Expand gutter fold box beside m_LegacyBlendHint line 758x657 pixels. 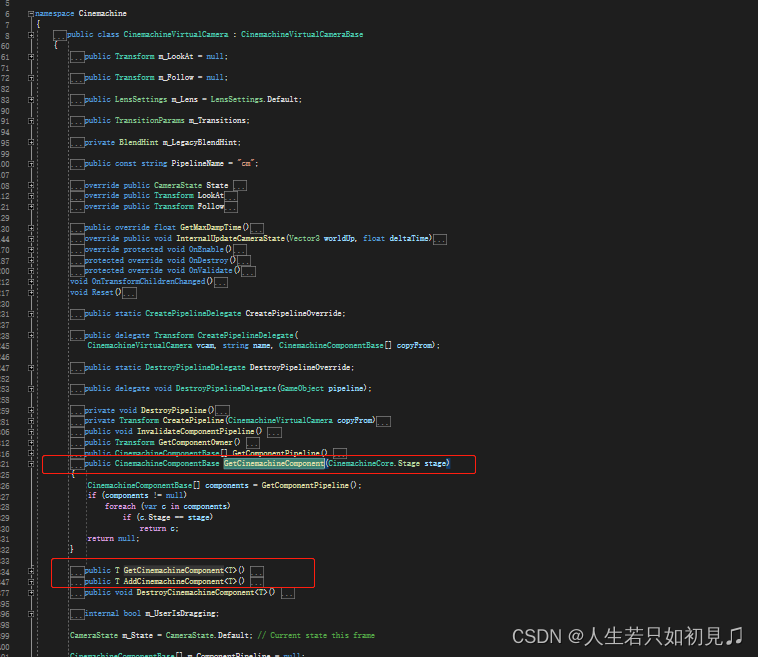pos(31,143)
